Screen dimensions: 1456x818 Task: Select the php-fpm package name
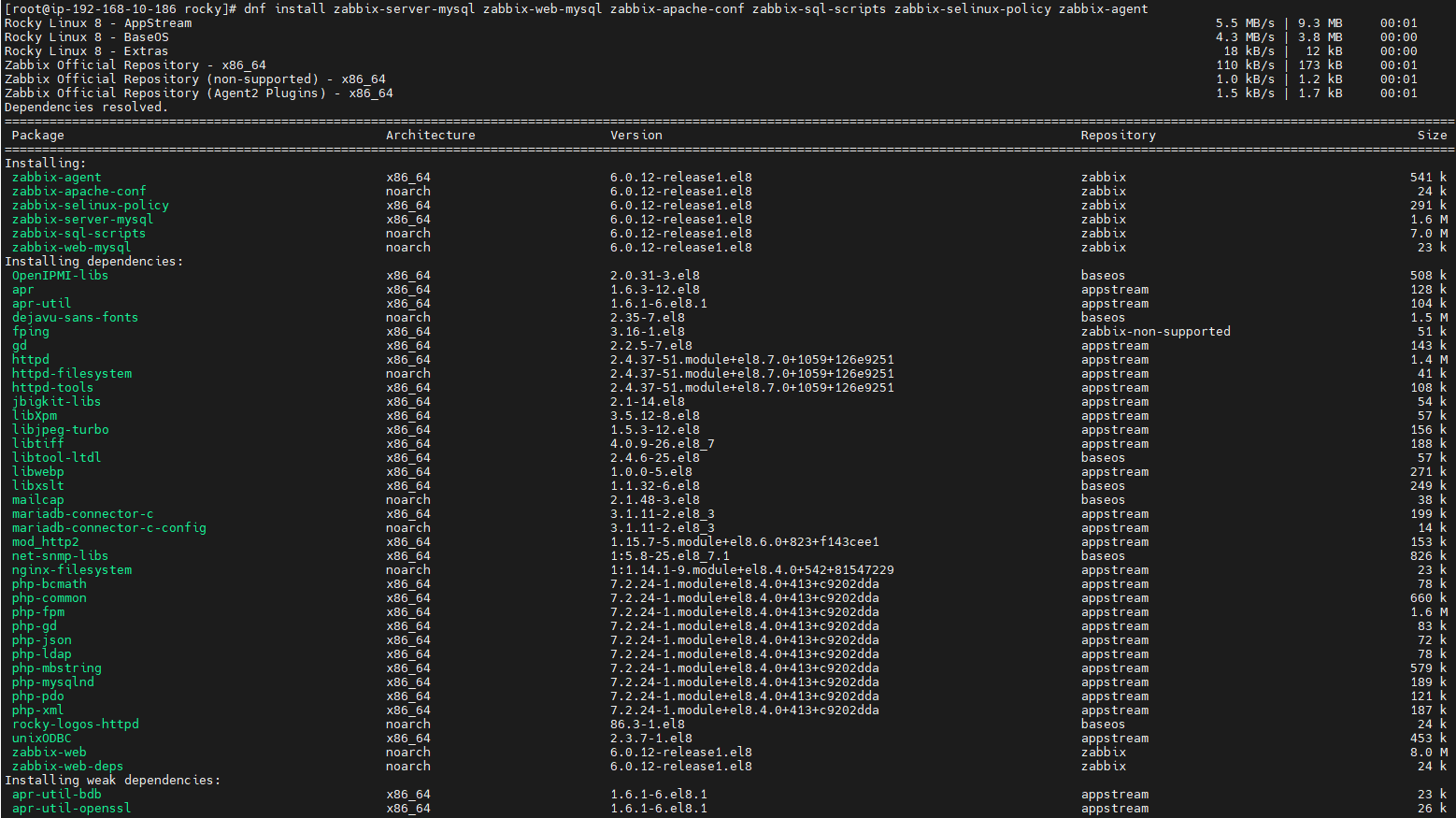(x=37, y=611)
